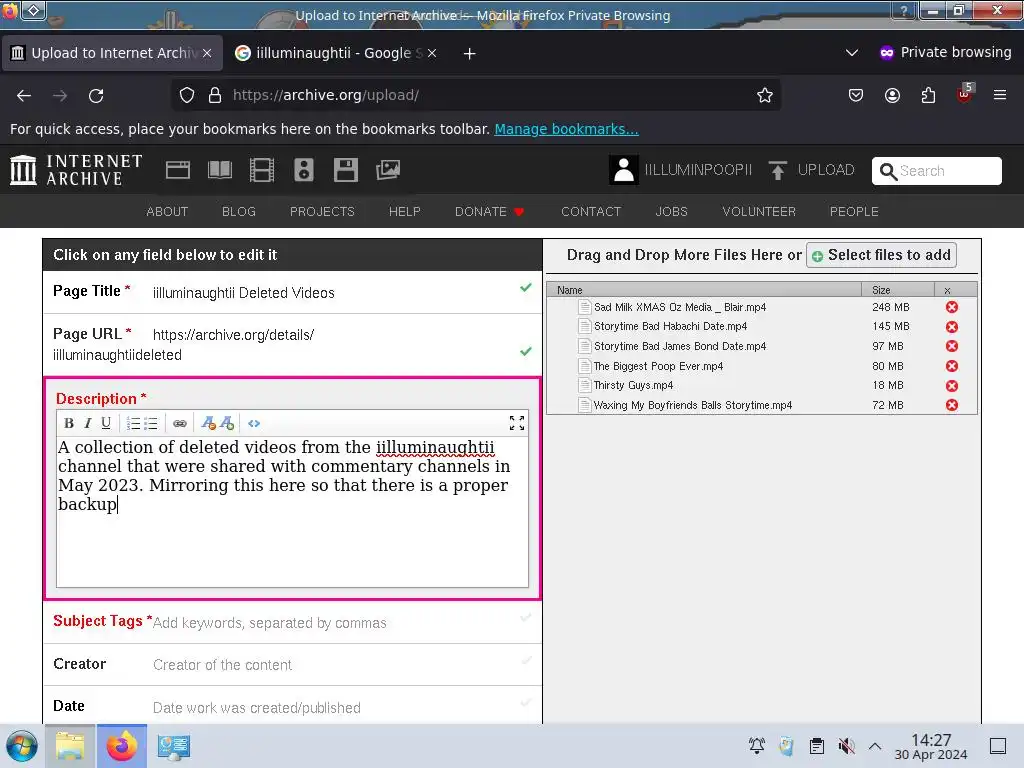Screen dimensions: 1024x768
Task: List all tabs dropdown arrow
Action: [x=852, y=53]
